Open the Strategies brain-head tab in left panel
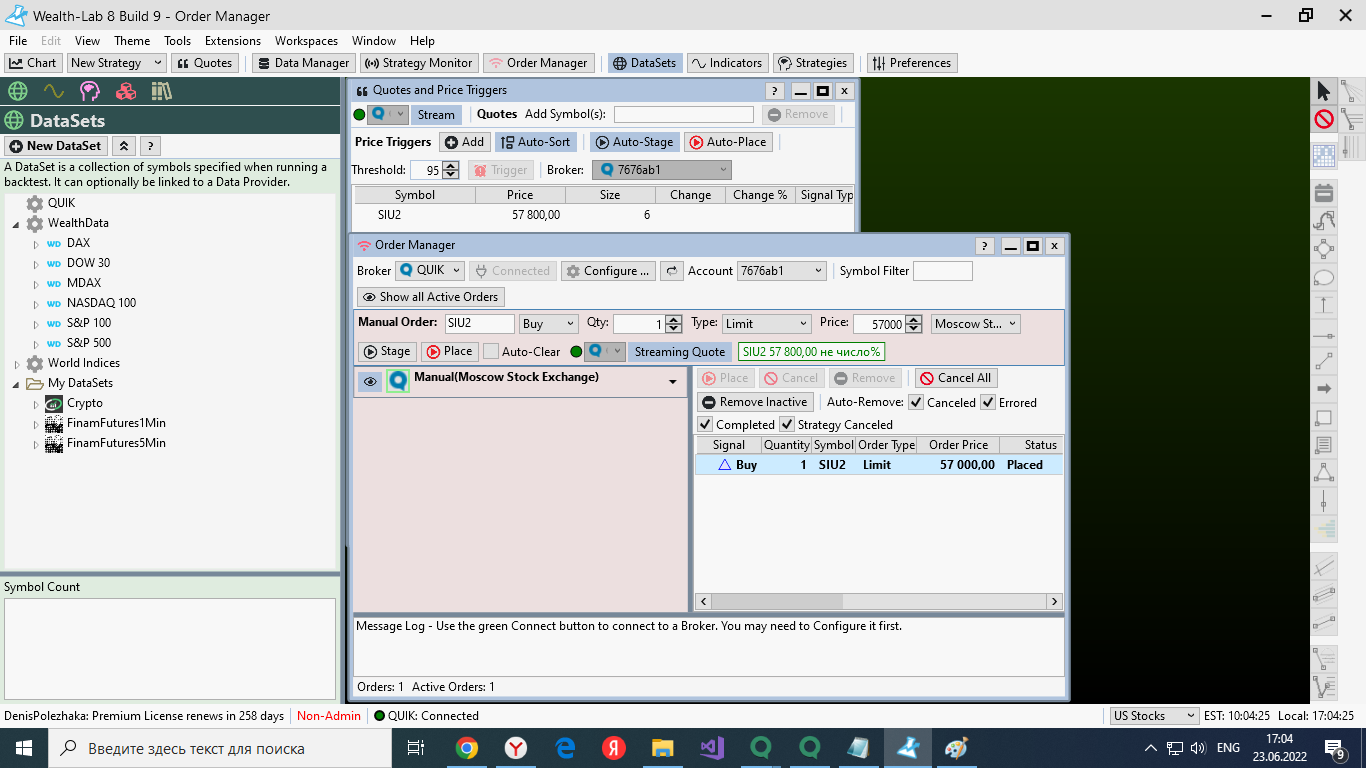The image size is (1366, 768). 90,91
